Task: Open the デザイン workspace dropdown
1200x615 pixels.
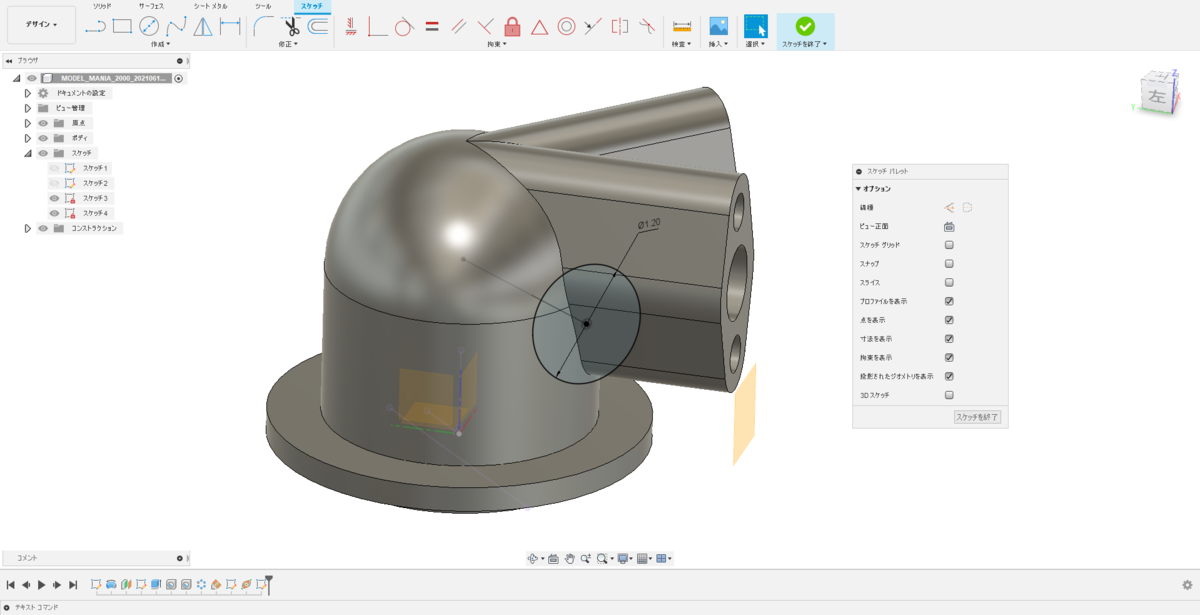Action: (x=41, y=25)
